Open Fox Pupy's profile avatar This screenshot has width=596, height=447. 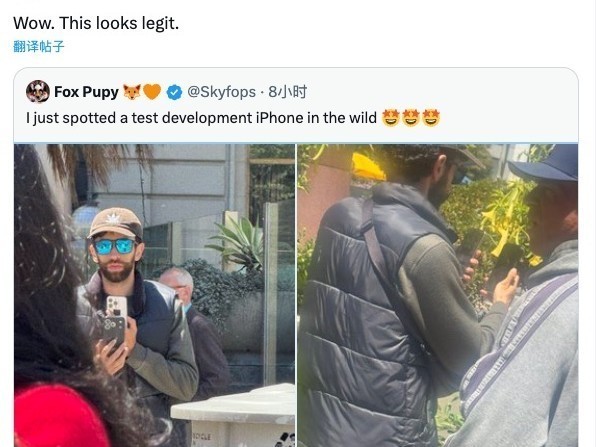coord(38,92)
